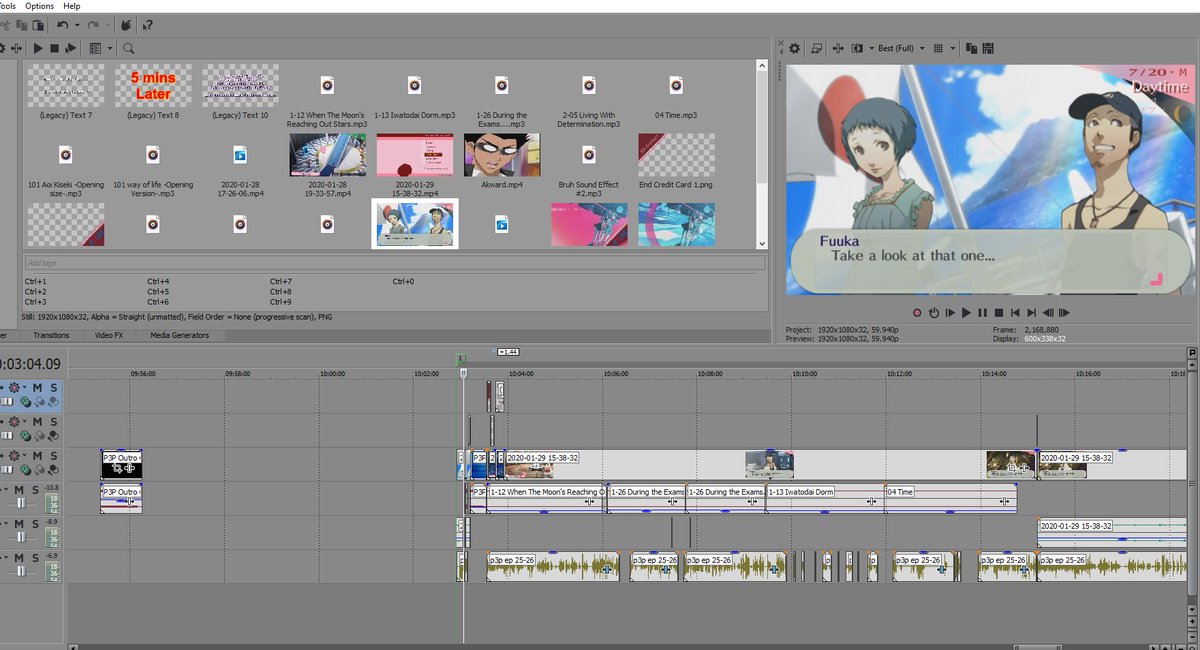Click the volume fader on the -6.9 dB audio track

click(21, 571)
